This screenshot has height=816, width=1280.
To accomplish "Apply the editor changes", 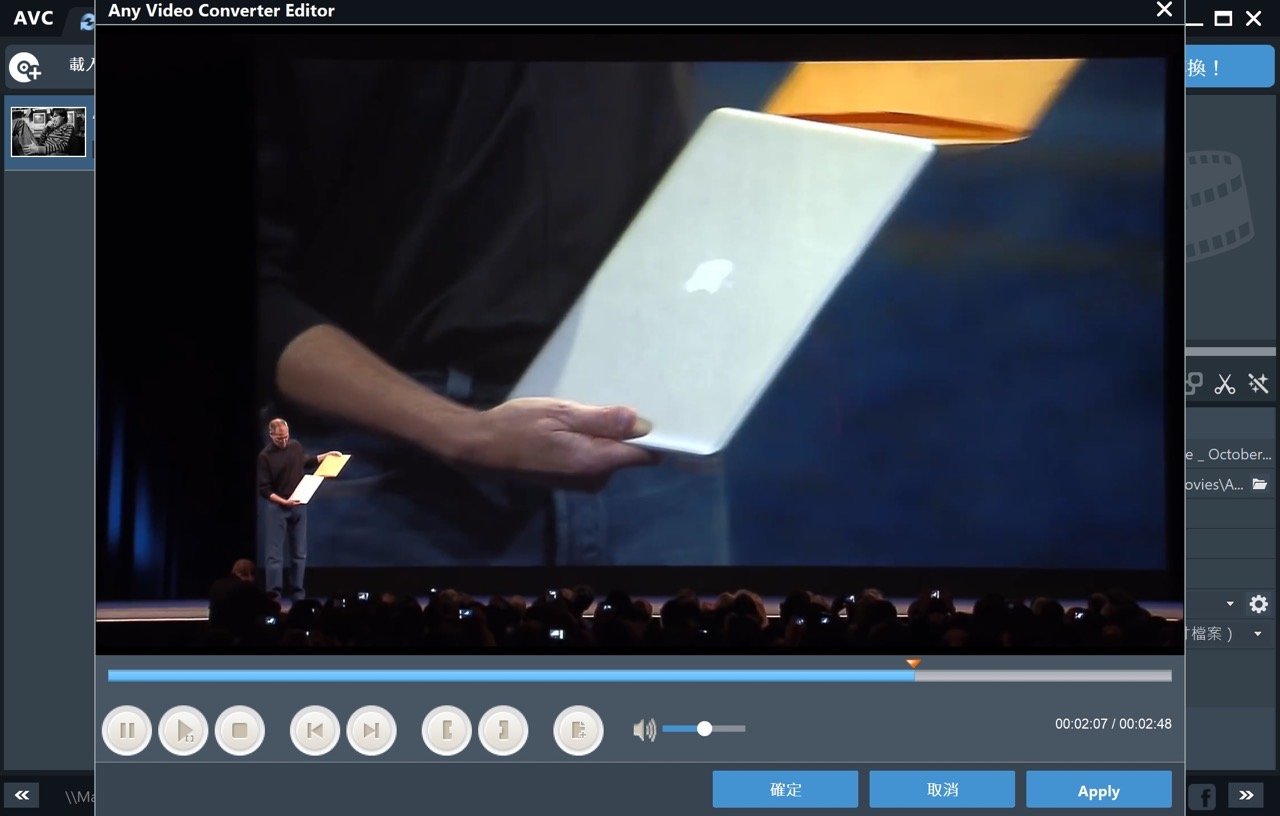I will pyautogui.click(x=1099, y=789).
